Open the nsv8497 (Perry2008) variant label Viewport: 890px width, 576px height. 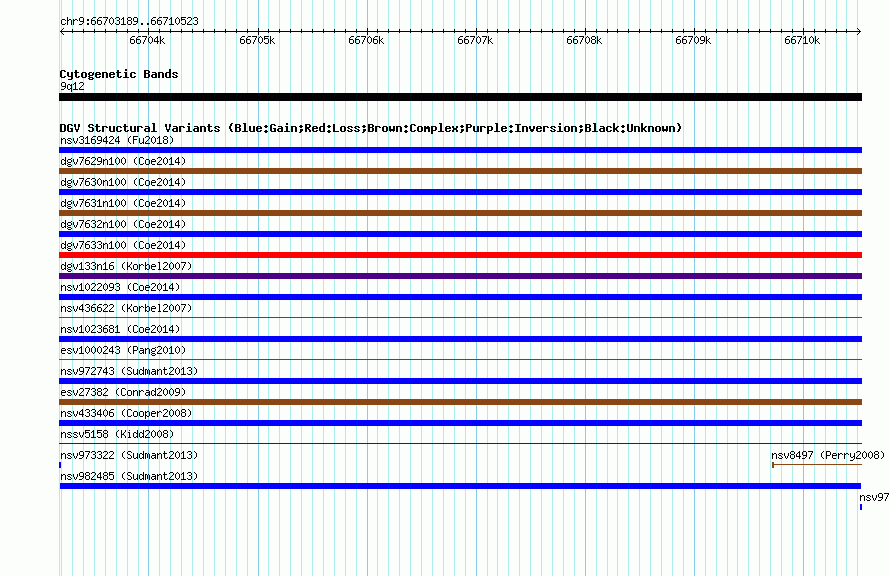pos(828,455)
